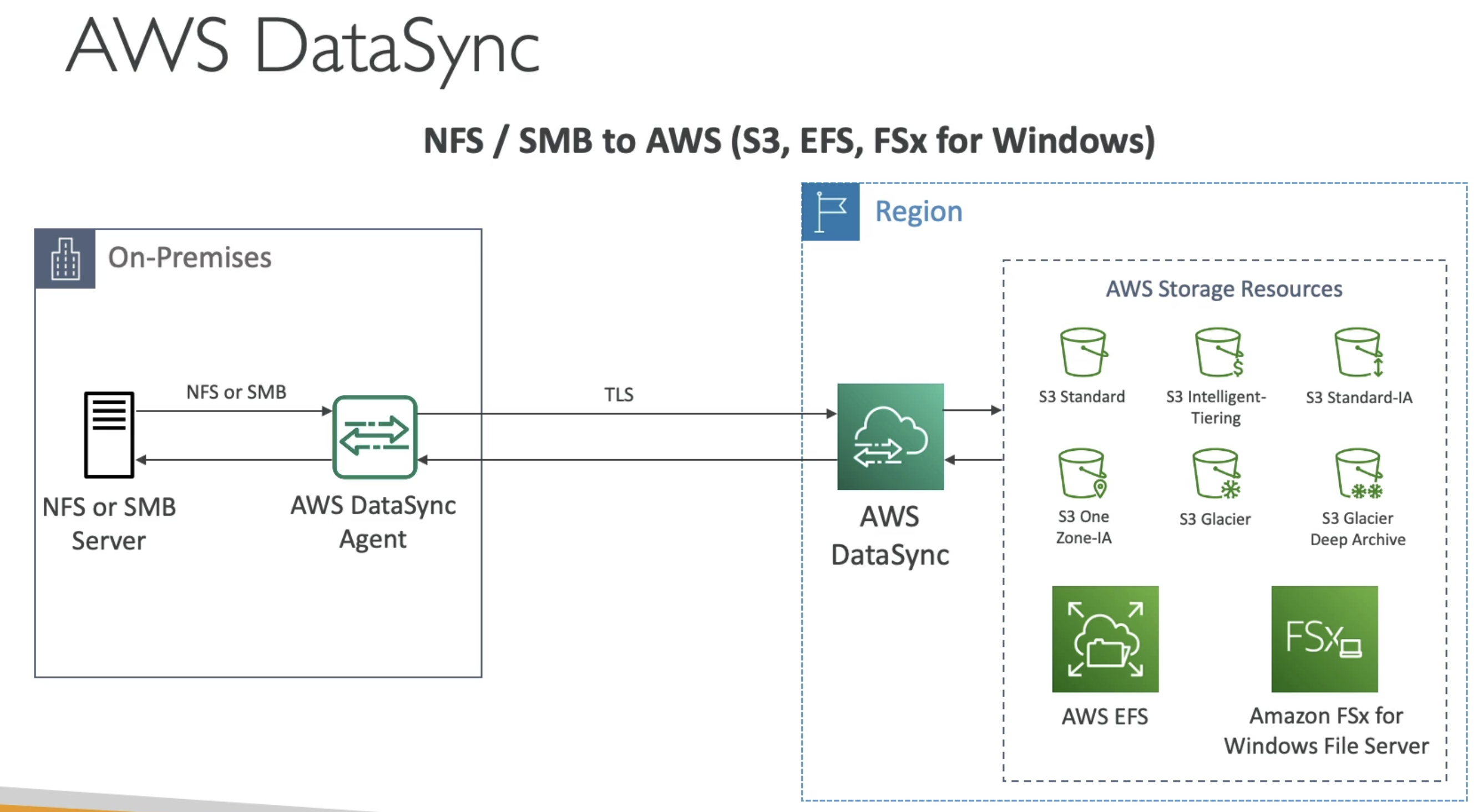Click the AWS EFS icon
This screenshot has width=1478, height=812.
click(x=1105, y=639)
